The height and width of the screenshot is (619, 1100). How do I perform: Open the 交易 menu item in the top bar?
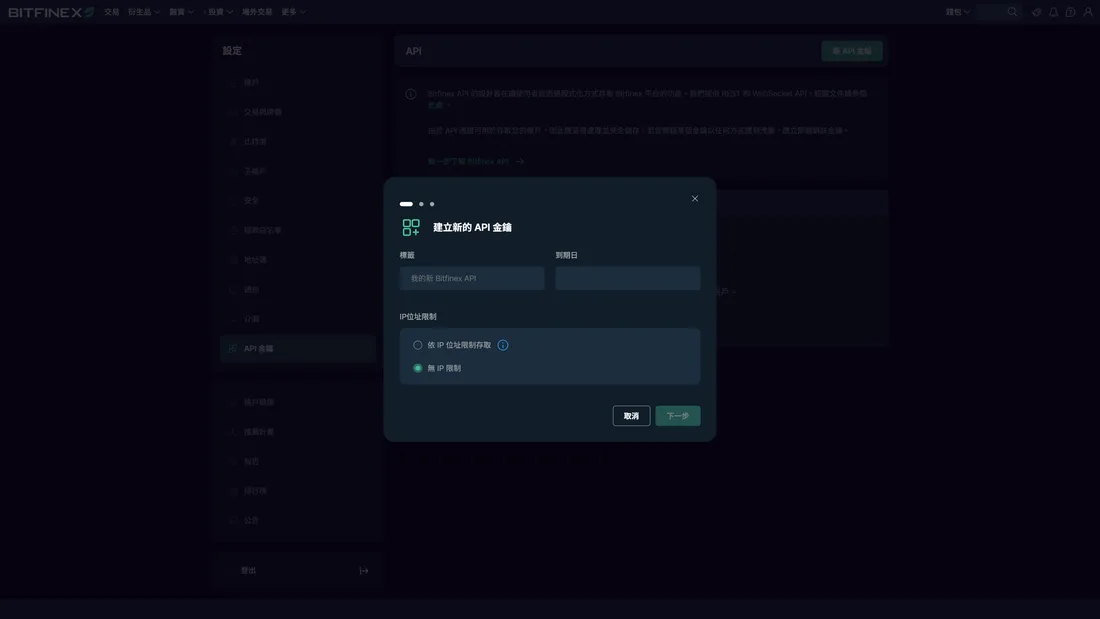[x=112, y=12]
